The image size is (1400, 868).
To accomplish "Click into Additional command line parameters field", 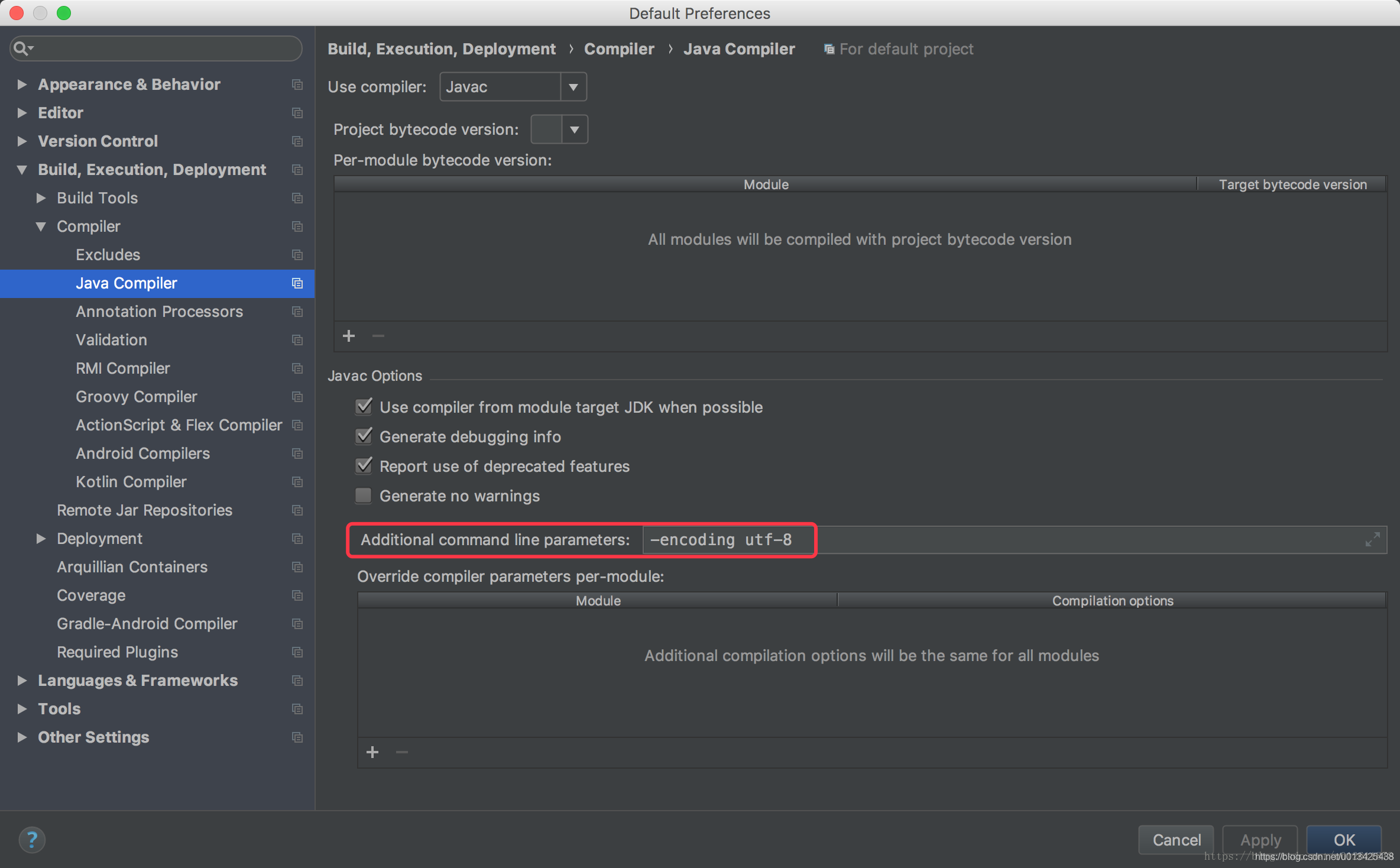I will click(x=1015, y=540).
